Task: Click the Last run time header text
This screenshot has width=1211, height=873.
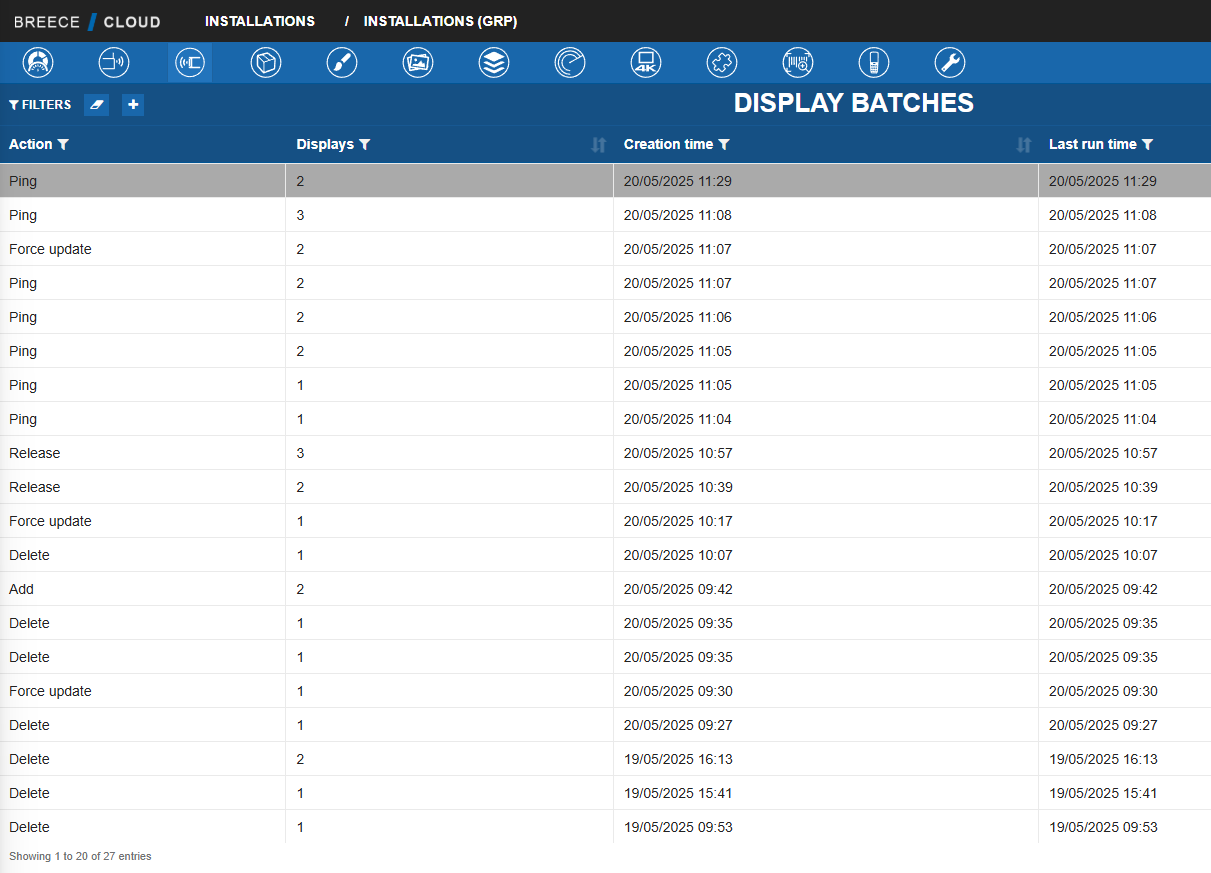Action: coord(1092,145)
